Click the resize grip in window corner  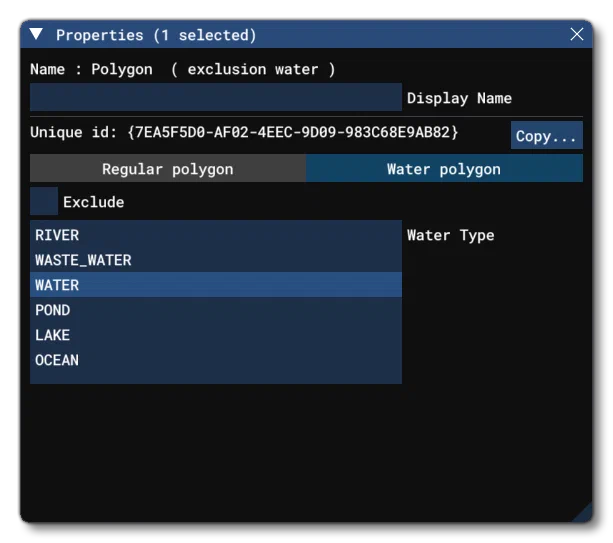click(x=583, y=513)
